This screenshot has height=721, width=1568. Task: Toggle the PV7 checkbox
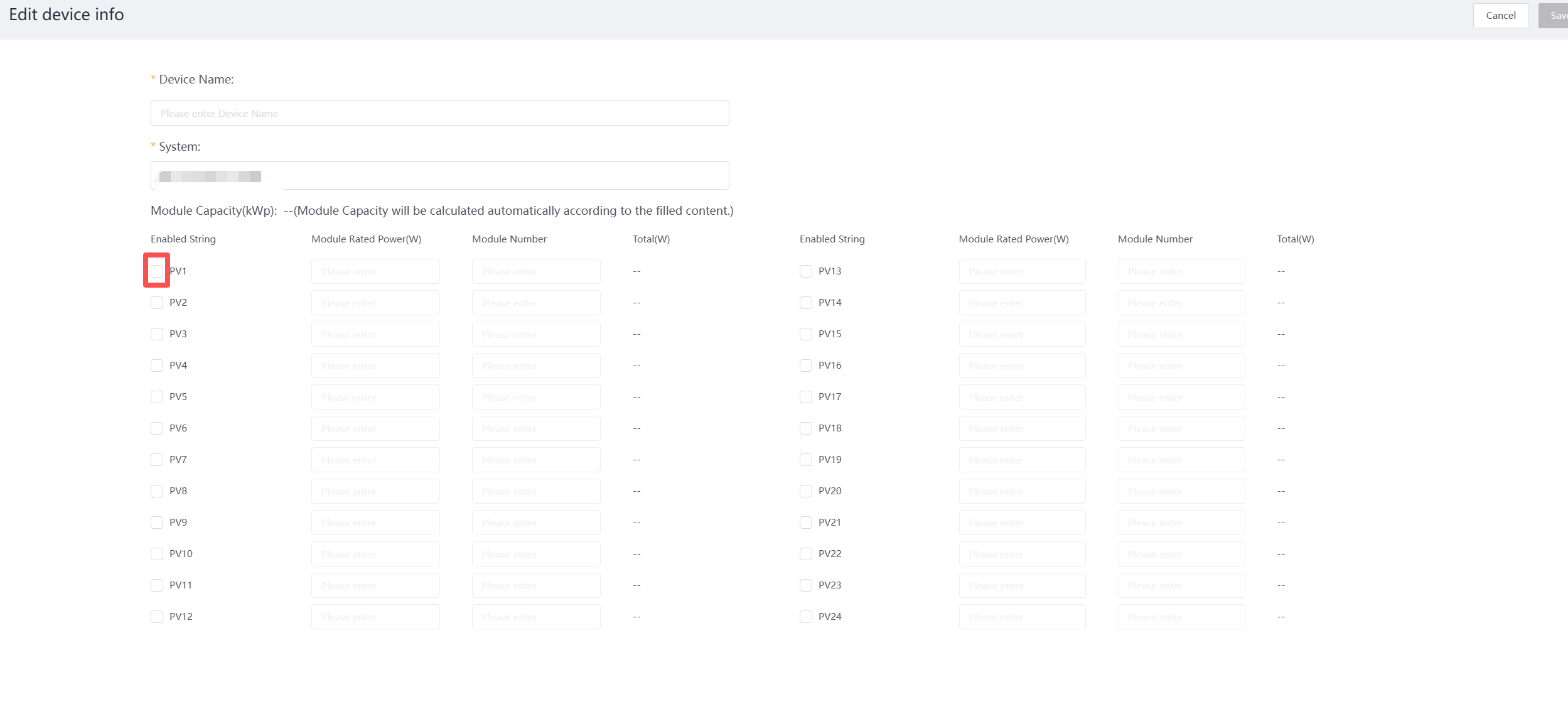coord(157,460)
